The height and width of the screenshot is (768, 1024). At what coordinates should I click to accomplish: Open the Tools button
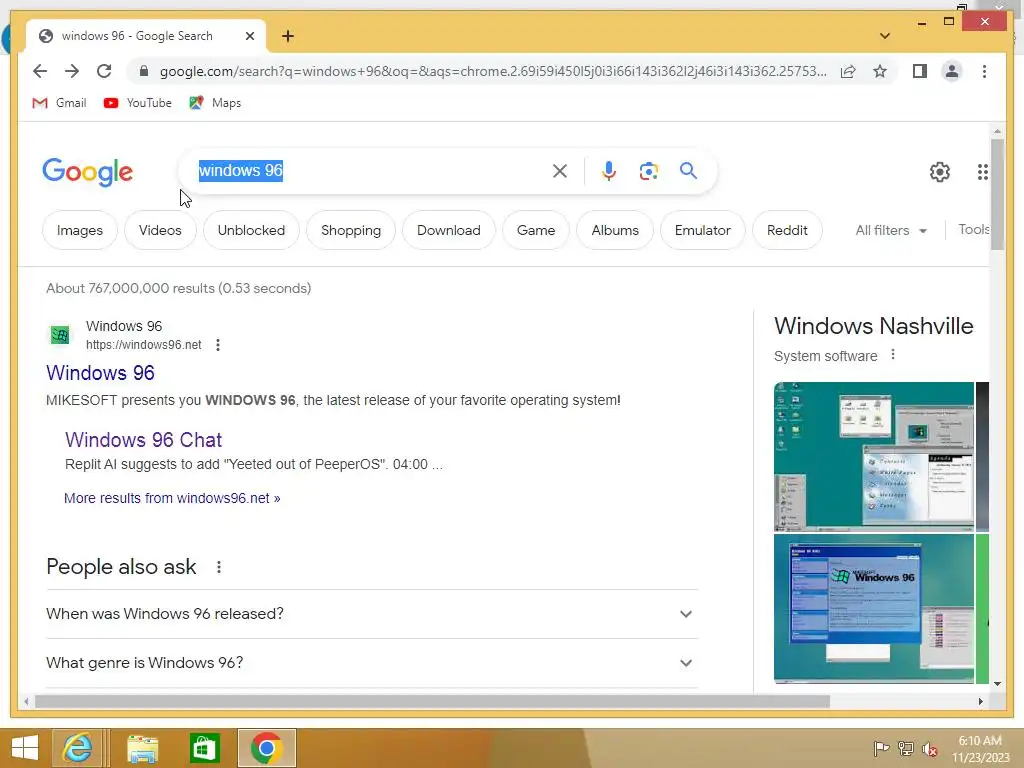[973, 230]
